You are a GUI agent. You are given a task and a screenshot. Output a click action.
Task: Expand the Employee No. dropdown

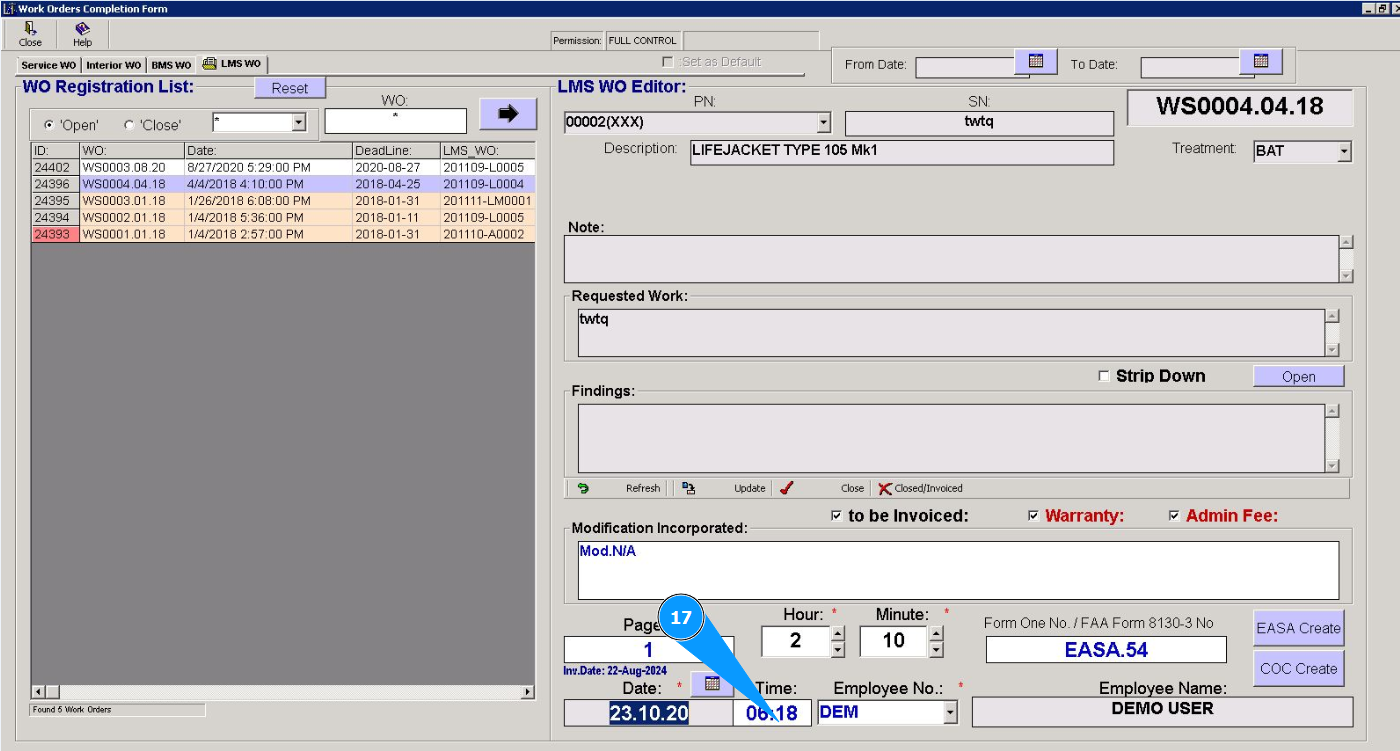[950, 713]
